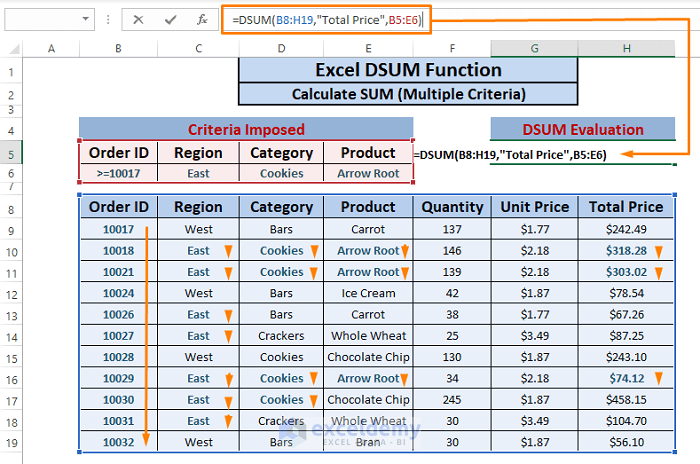Screen dimensions: 700x464
Task: Select column C header
Action: [x=198, y=48]
